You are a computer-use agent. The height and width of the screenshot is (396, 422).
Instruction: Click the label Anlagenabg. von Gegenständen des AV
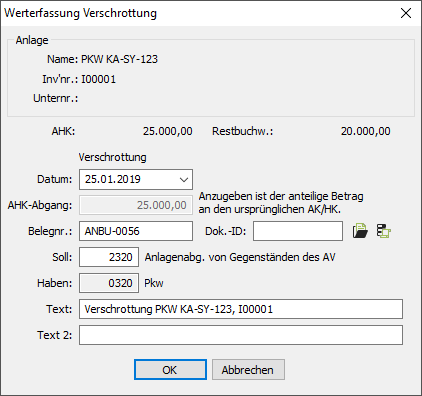coord(240,257)
